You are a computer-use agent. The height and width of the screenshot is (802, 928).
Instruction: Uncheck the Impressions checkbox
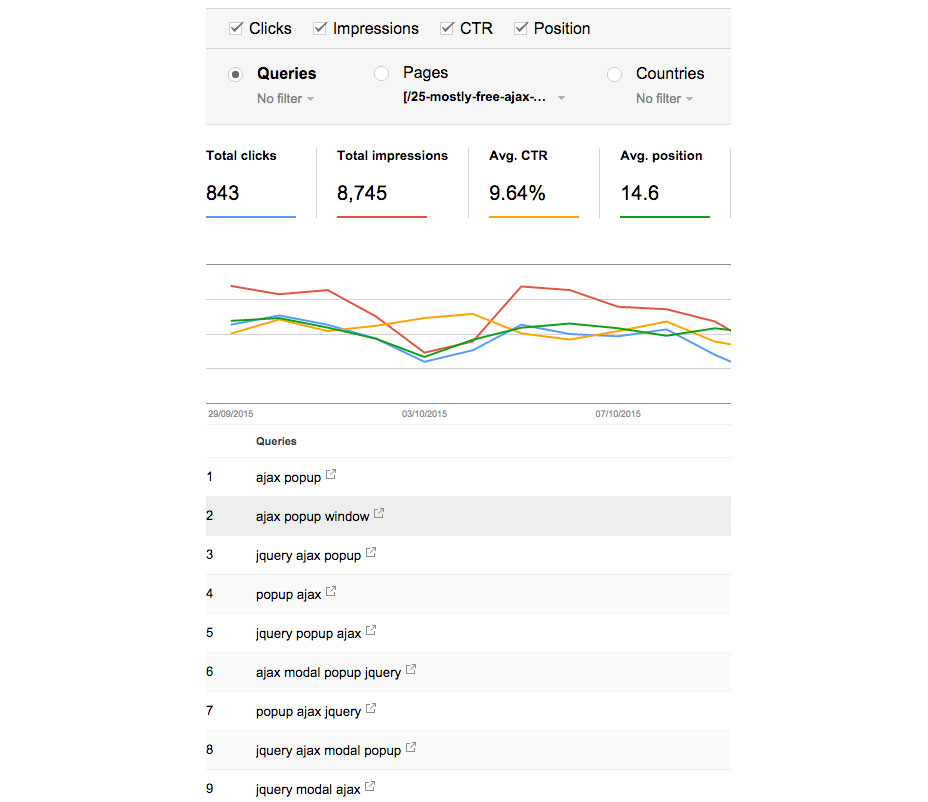click(x=320, y=28)
